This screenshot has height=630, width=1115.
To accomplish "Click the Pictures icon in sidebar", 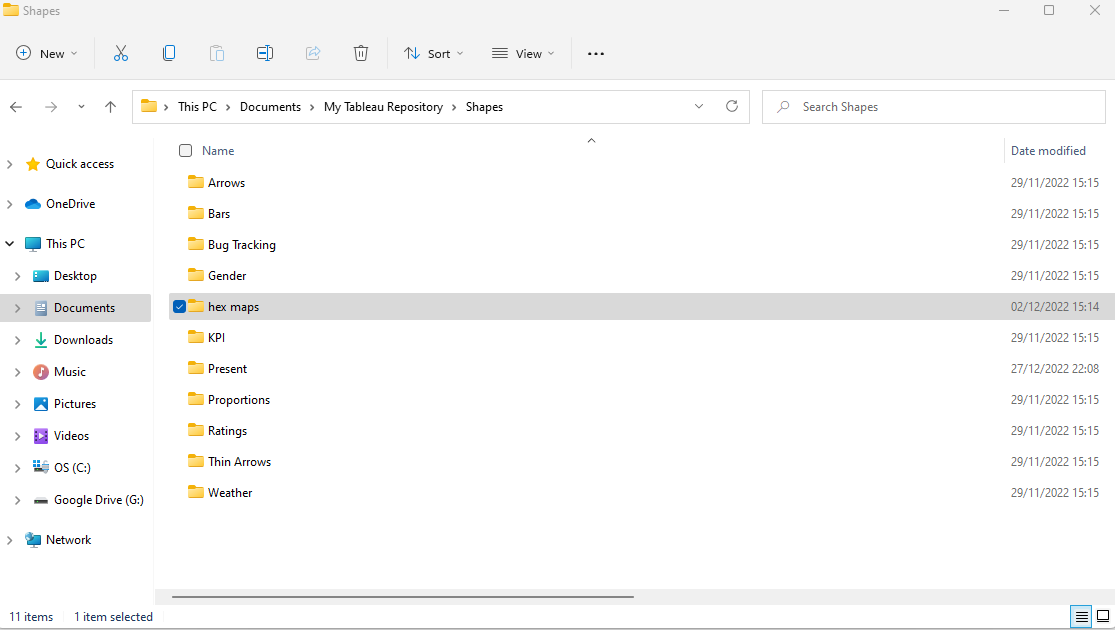I will pos(41,404).
